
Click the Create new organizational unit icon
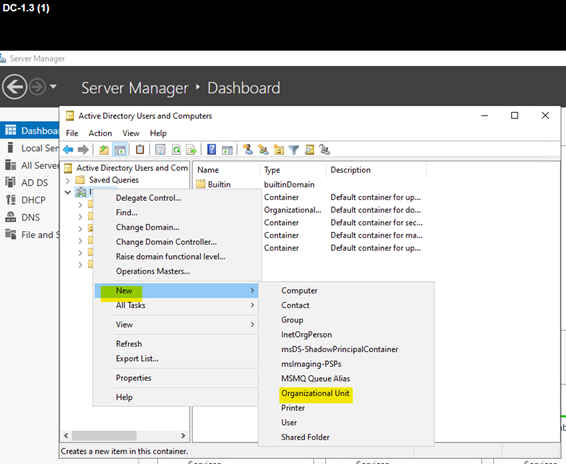click(x=279, y=149)
